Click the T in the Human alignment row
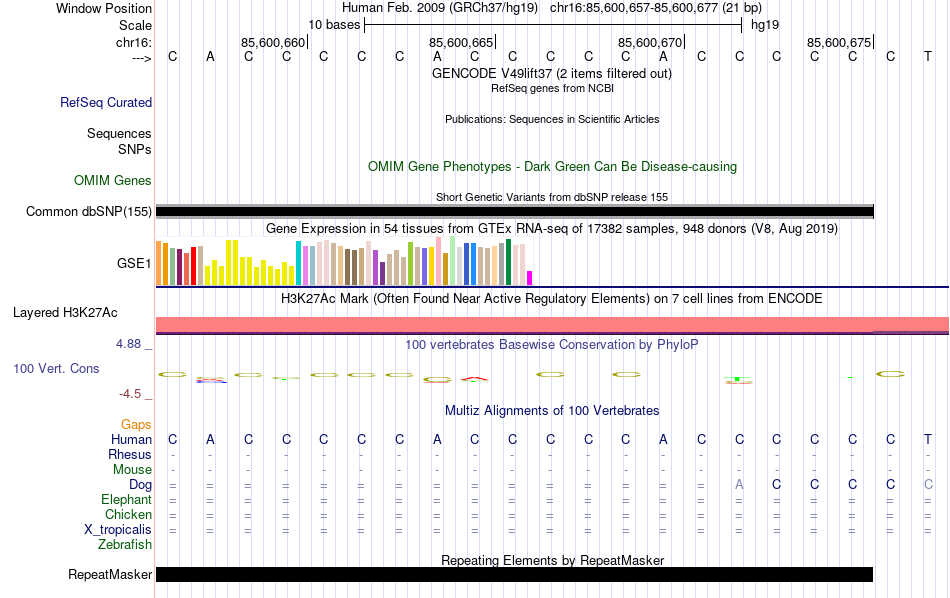The width and height of the screenshot is (950, 598). click(x=928, y=439)
